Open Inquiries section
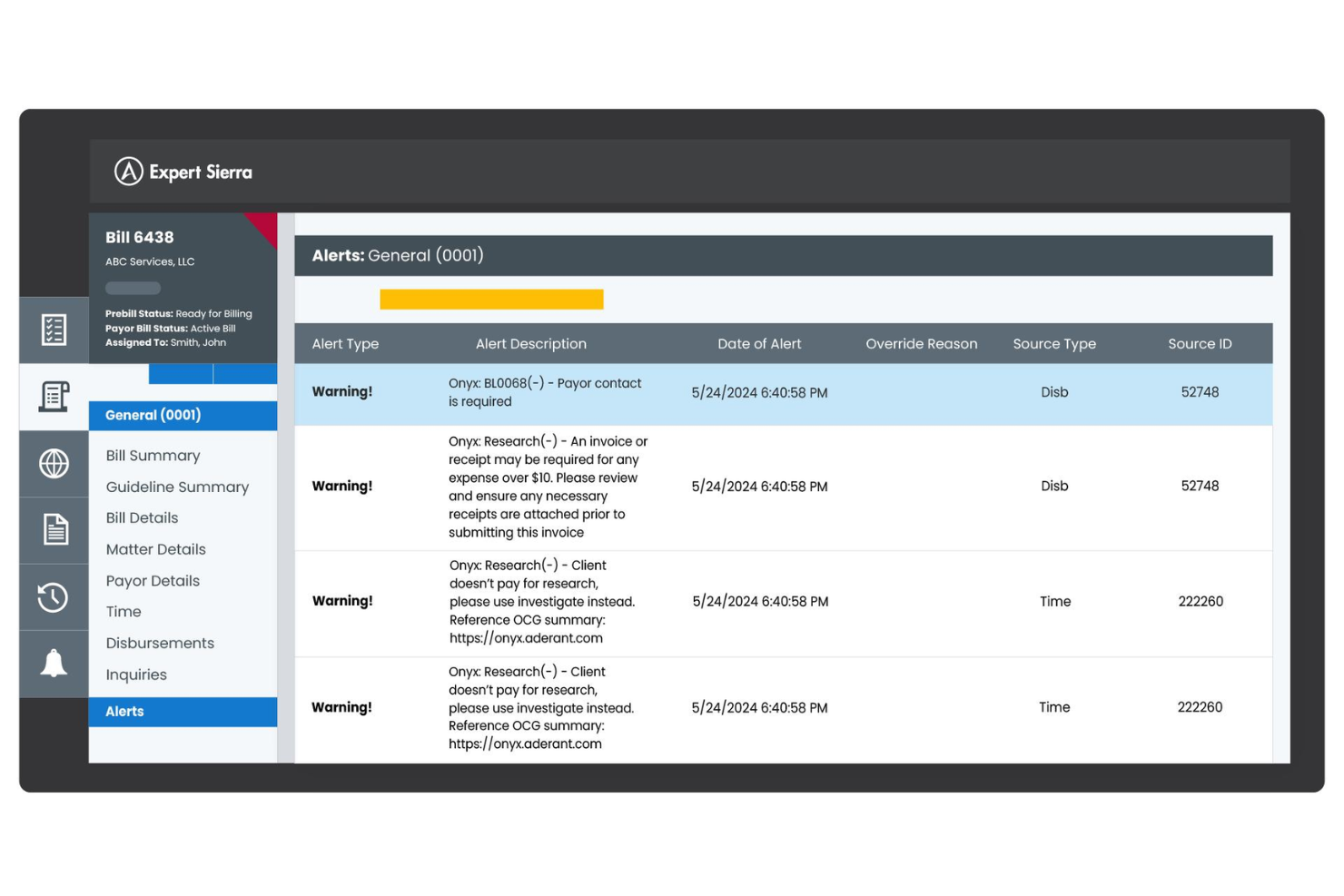The image size is (1344, 896). point(136,674)
